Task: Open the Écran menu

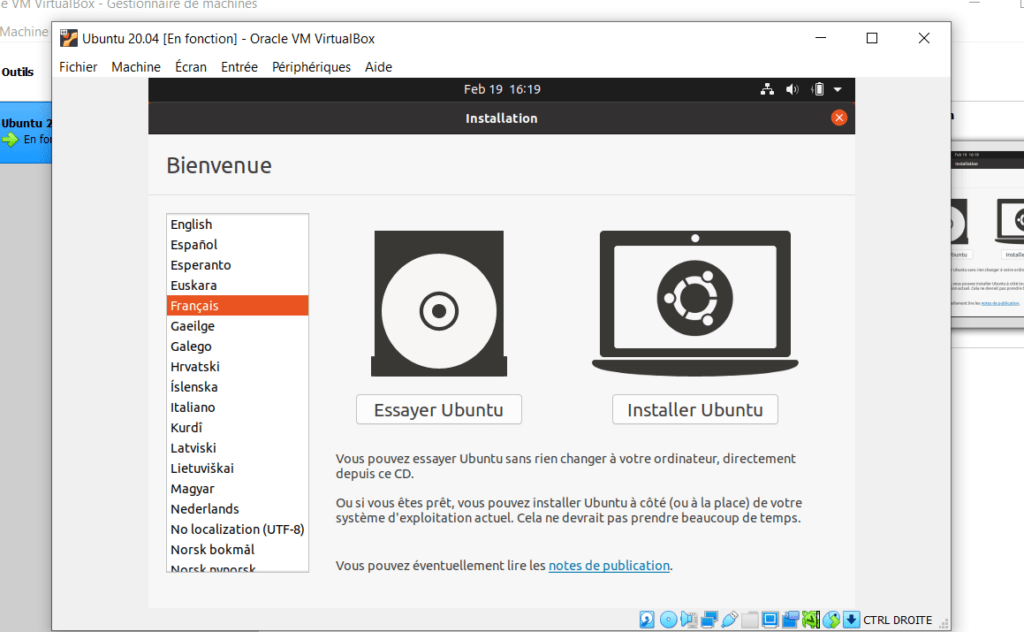Action: tap(191, 67)
